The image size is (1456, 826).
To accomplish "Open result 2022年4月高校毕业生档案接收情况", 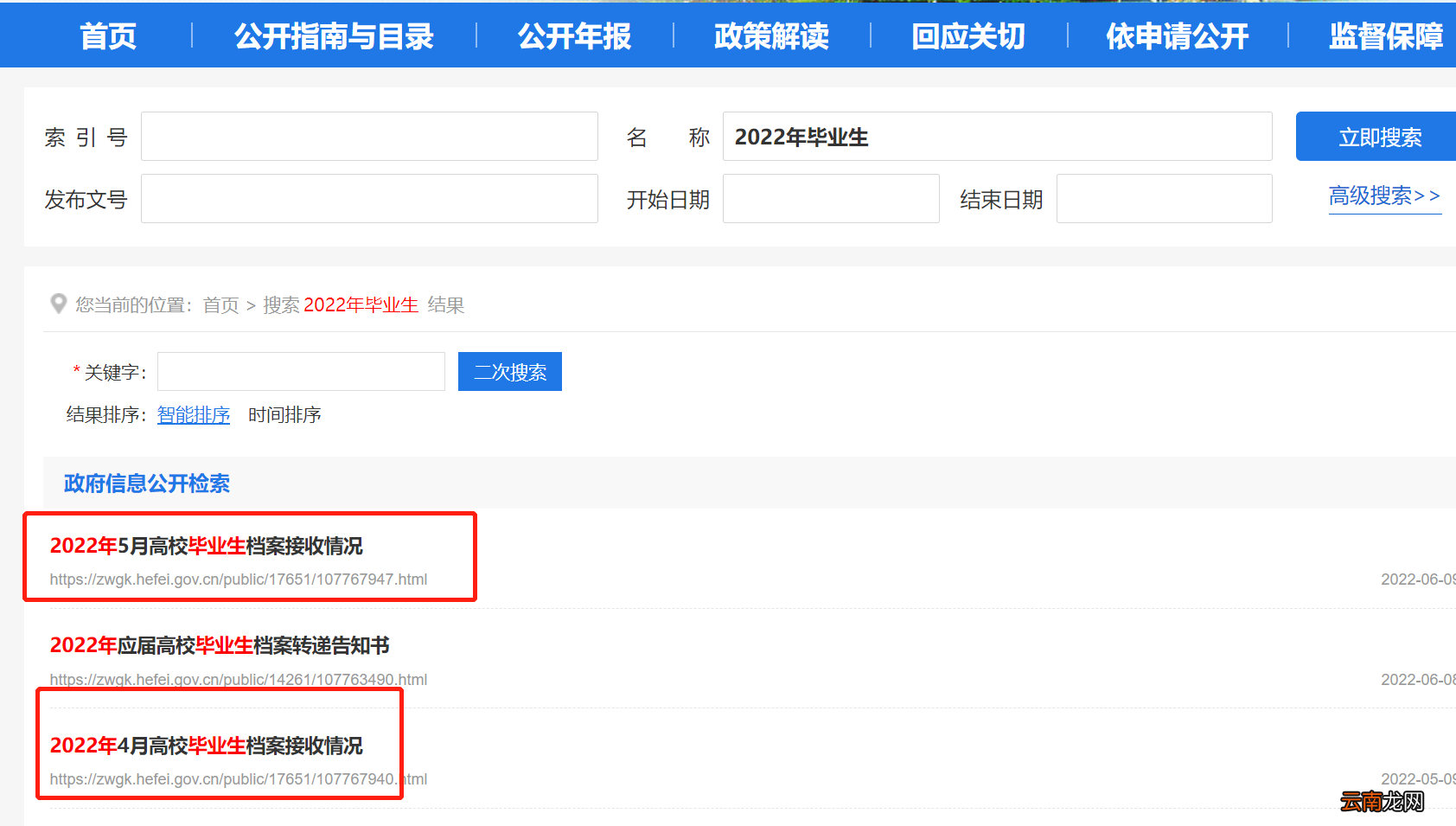I will pyautogui.click(x=207, y=746).
